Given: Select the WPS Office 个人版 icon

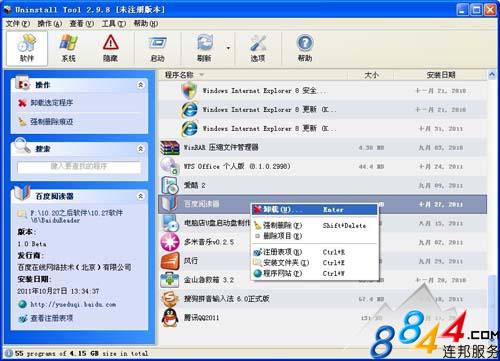Looking at the screenshot, I should (x=169, y=166).
